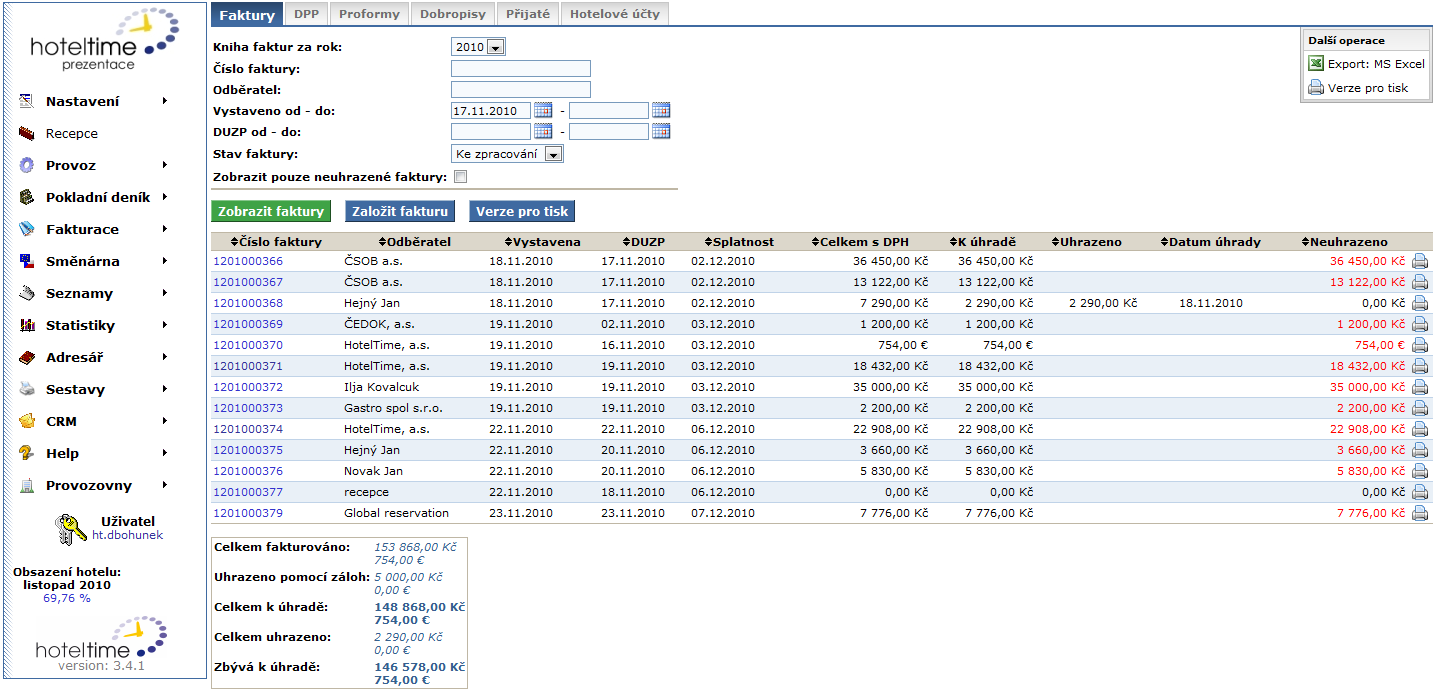Open Recepce via its sidebar icon
This screenshot has height=693, width=1435.
click(x=27, y=133)
